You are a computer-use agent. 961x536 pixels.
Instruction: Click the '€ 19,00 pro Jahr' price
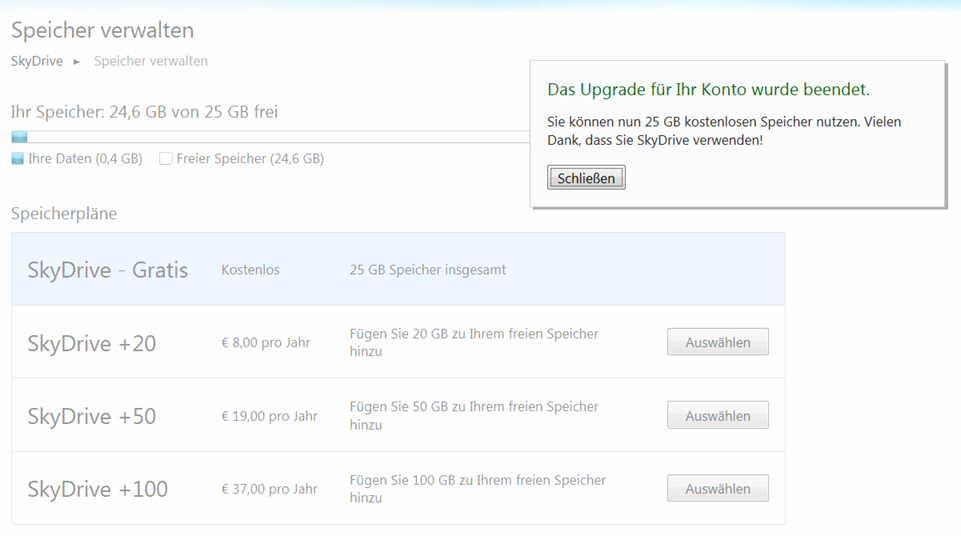[269, 416]
